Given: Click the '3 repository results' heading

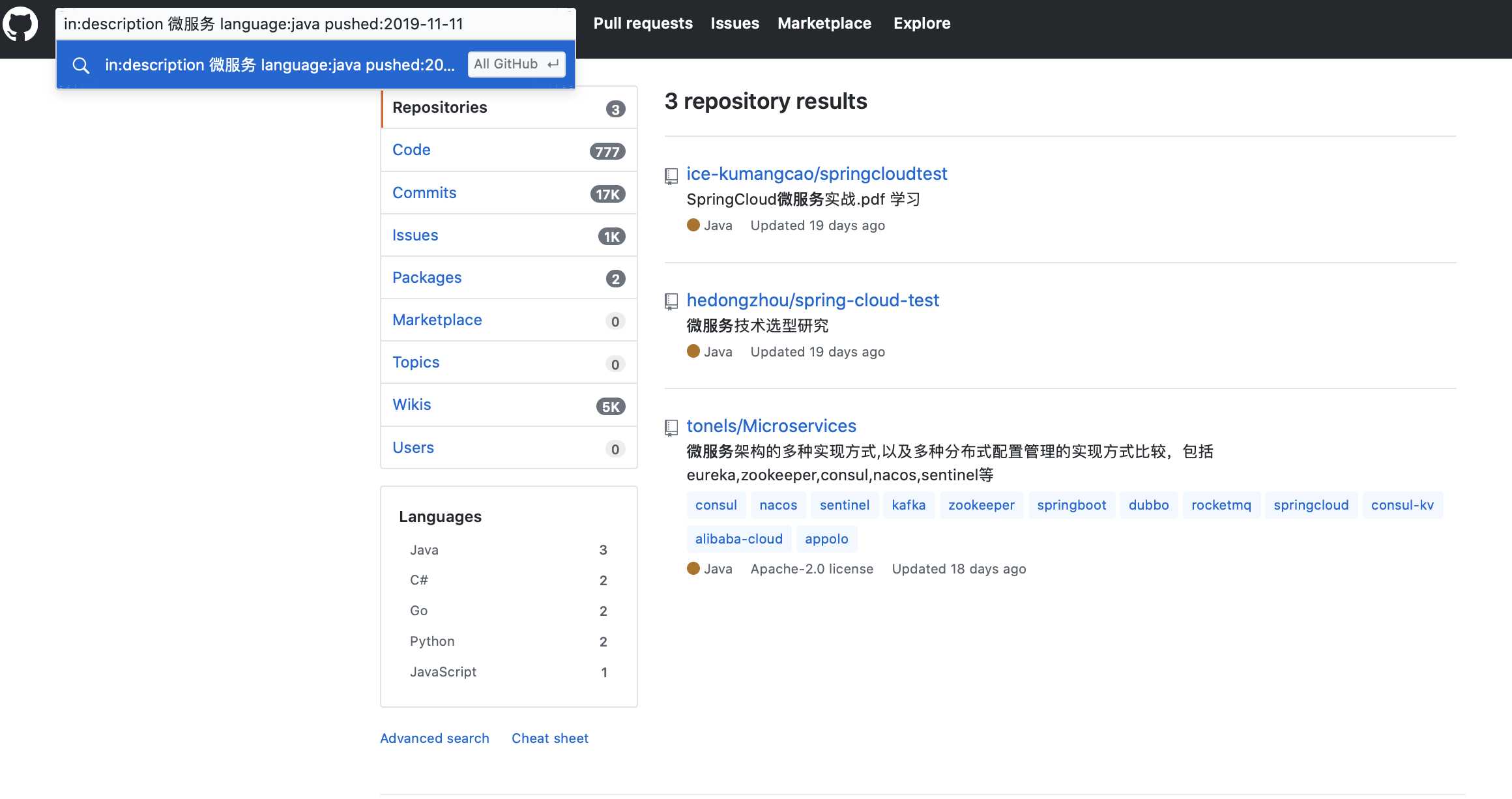Looking at the screenshot, I should (x=766, y=101).
